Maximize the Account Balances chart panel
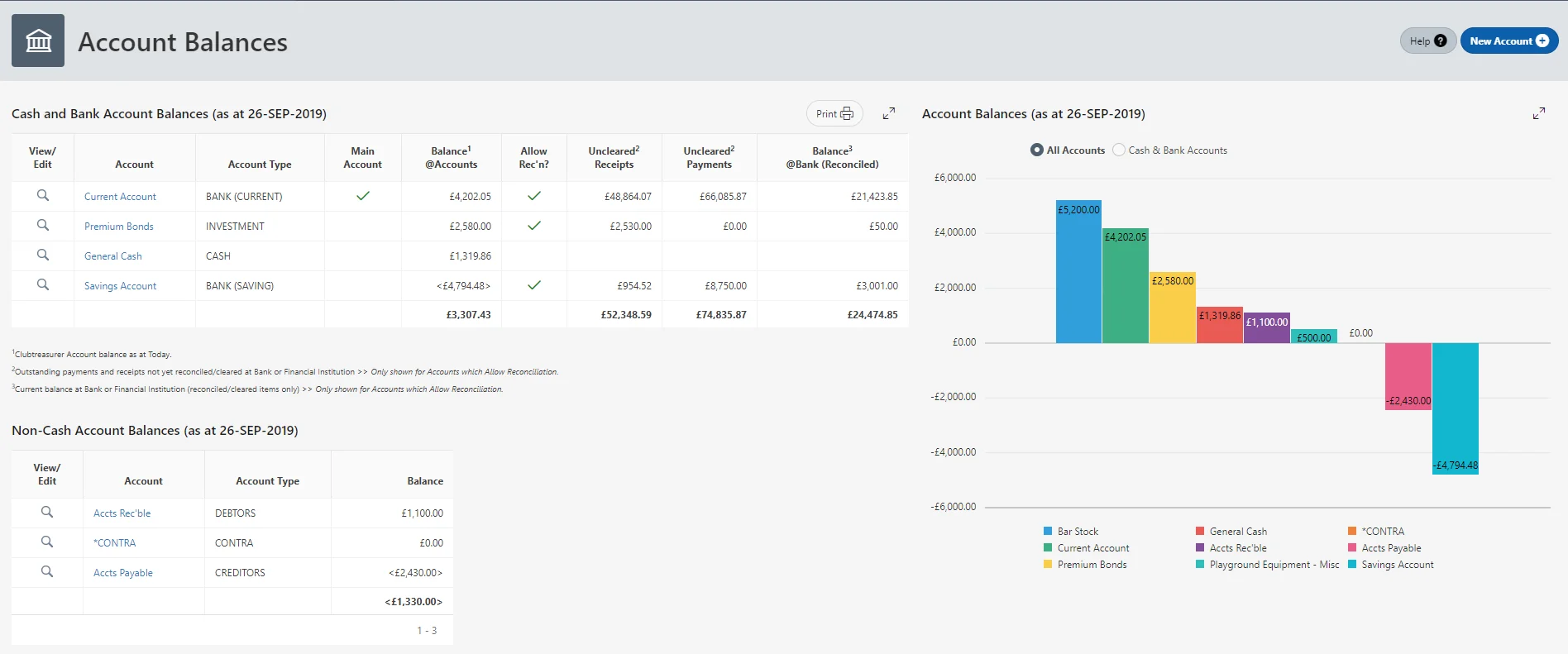The height and width of the screenshot is (654, 1568). pos(1538,113)
